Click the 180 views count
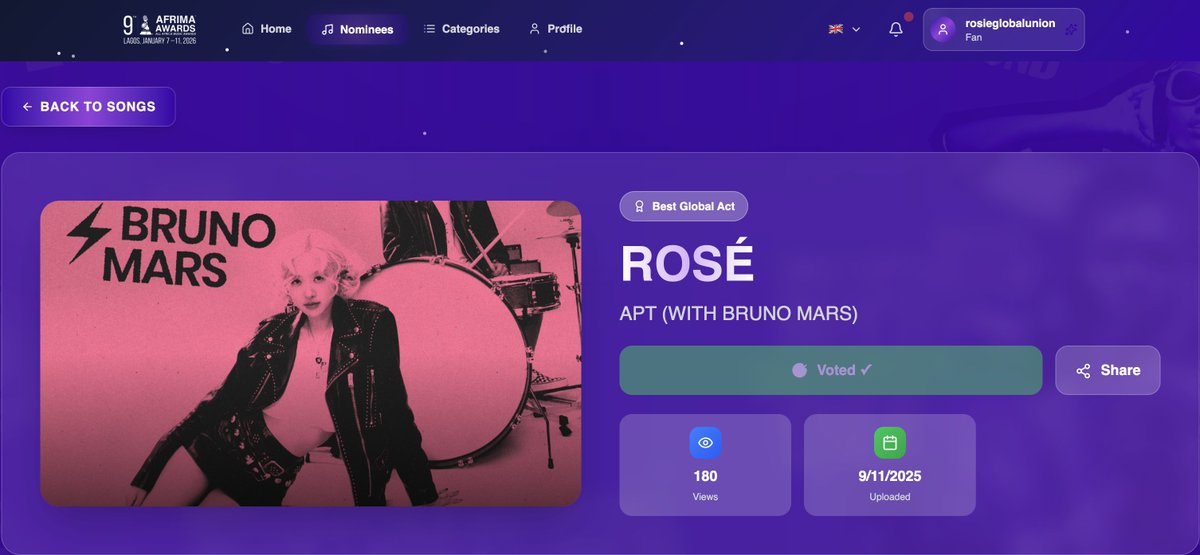Screen dimensions: 1200x555 [705, 476]
